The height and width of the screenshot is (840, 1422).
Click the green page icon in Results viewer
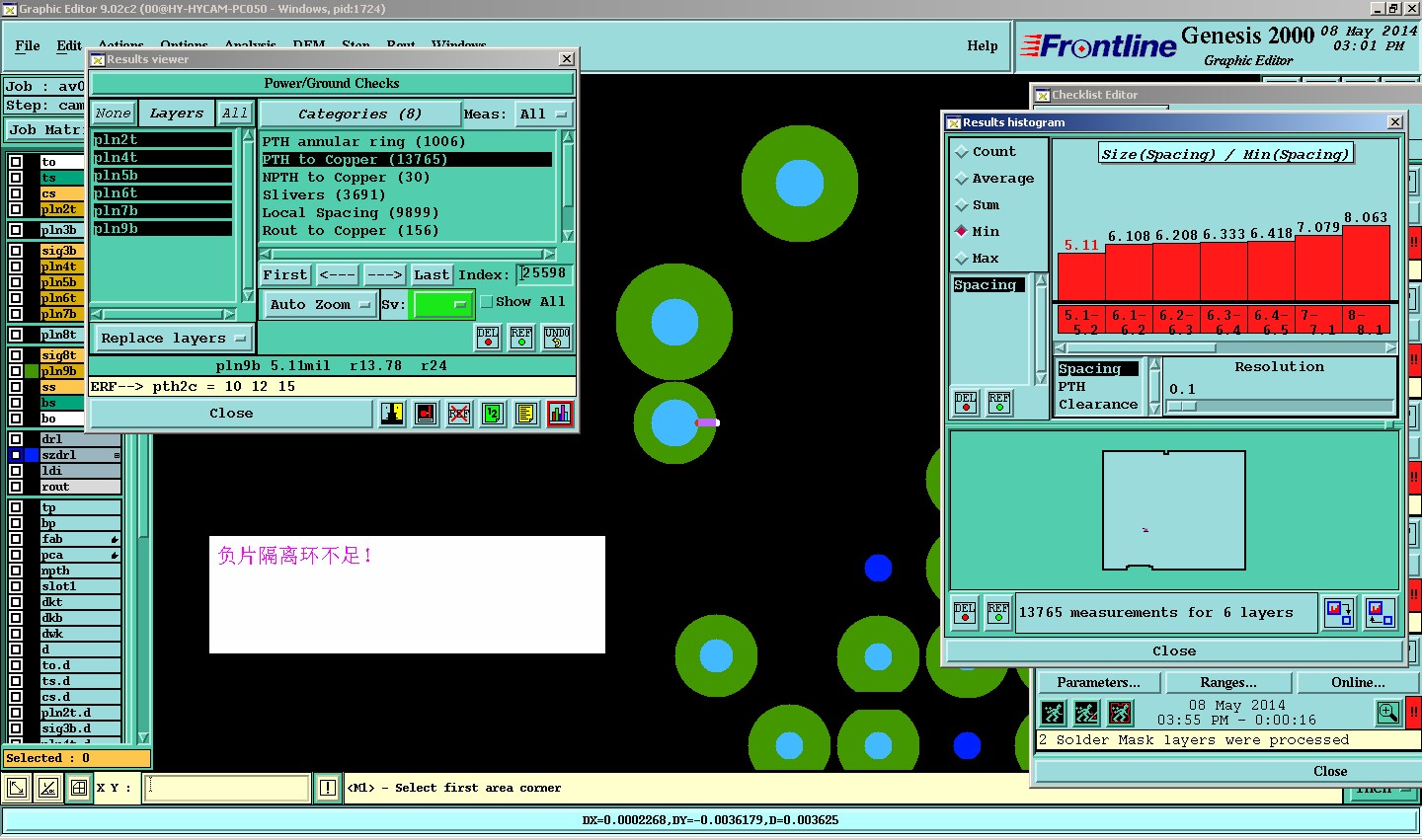493,414
